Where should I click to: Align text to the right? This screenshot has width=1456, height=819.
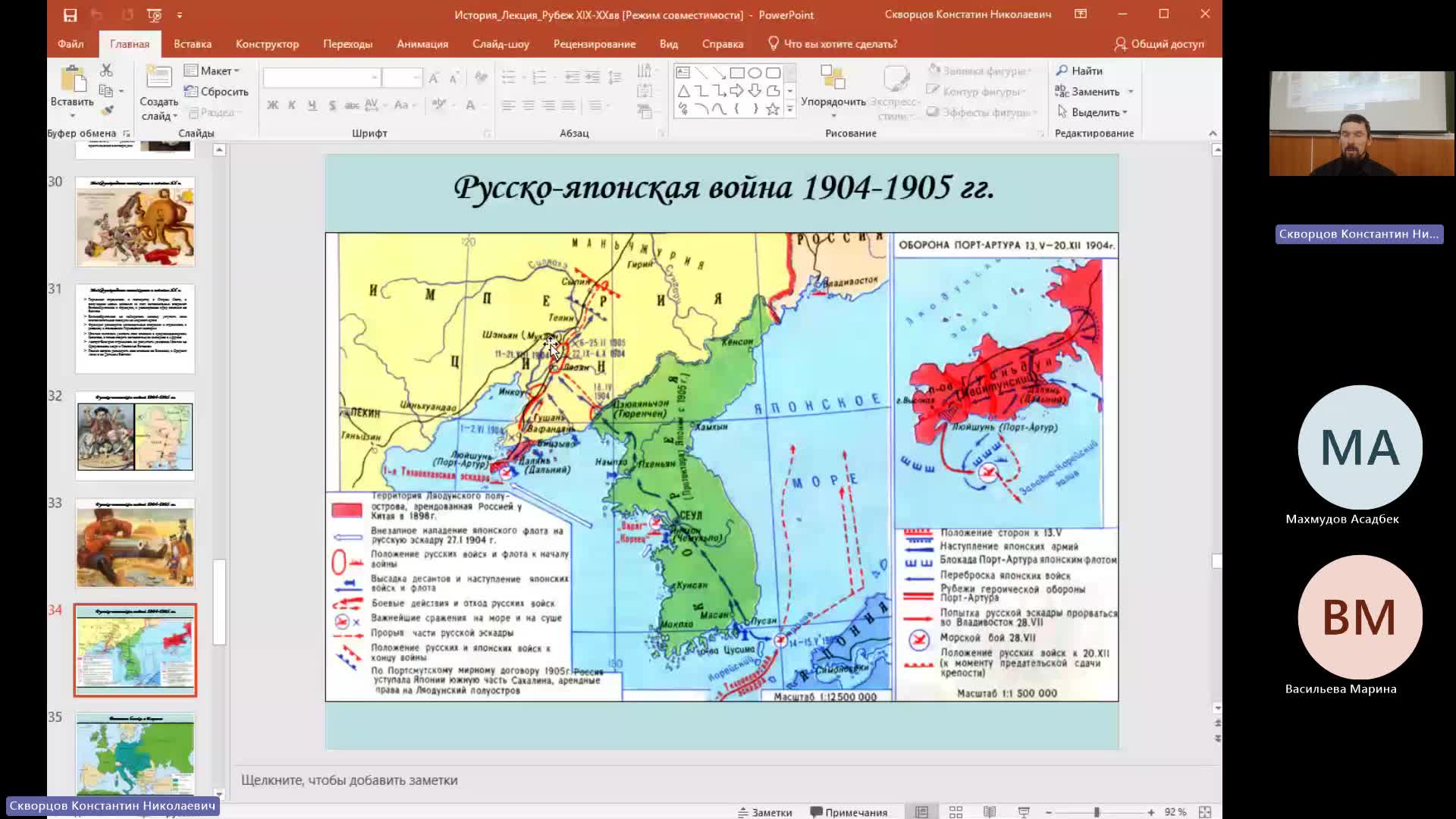tap(548, 105)
